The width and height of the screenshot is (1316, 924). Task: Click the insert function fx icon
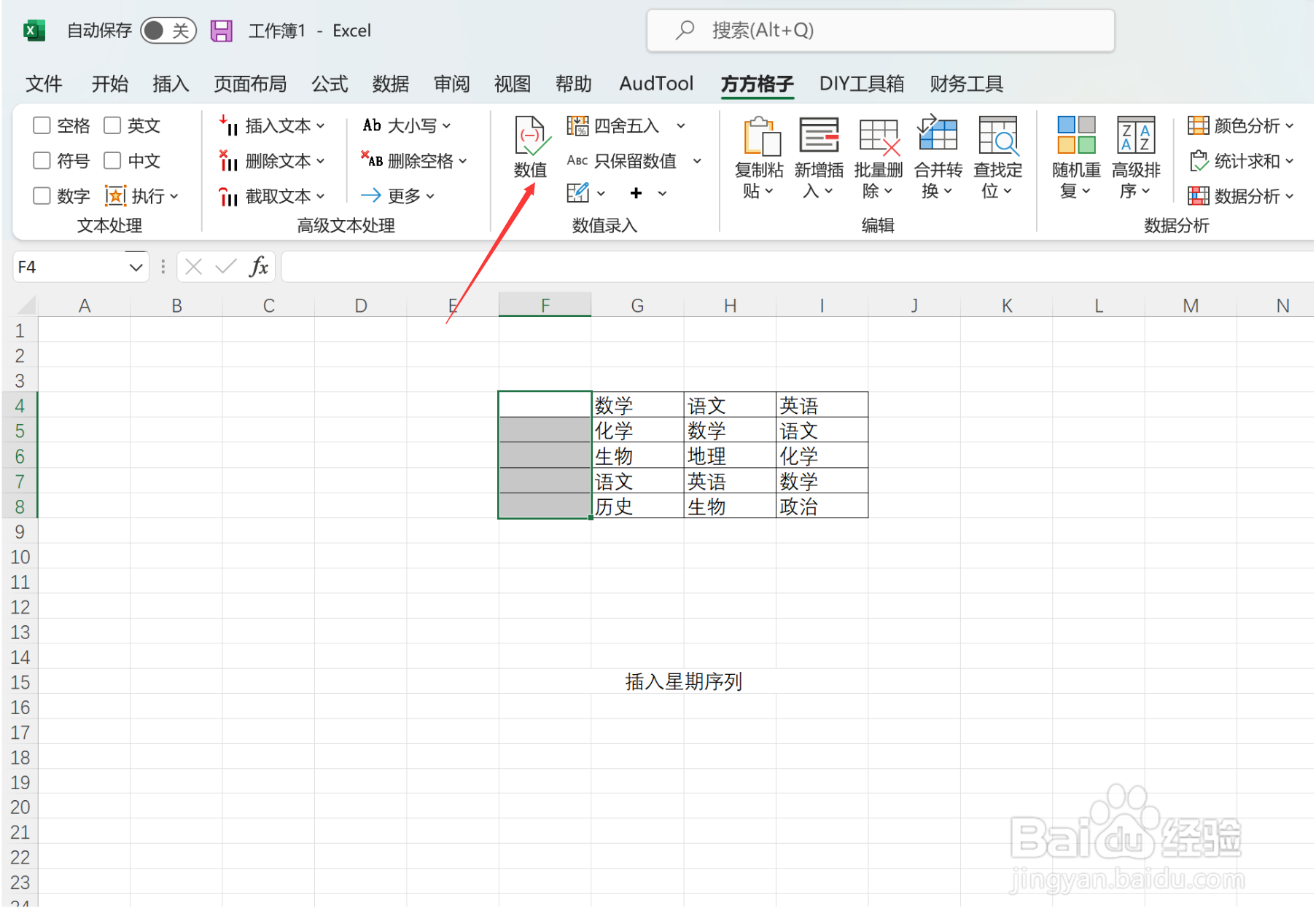(x=259, y=267)
